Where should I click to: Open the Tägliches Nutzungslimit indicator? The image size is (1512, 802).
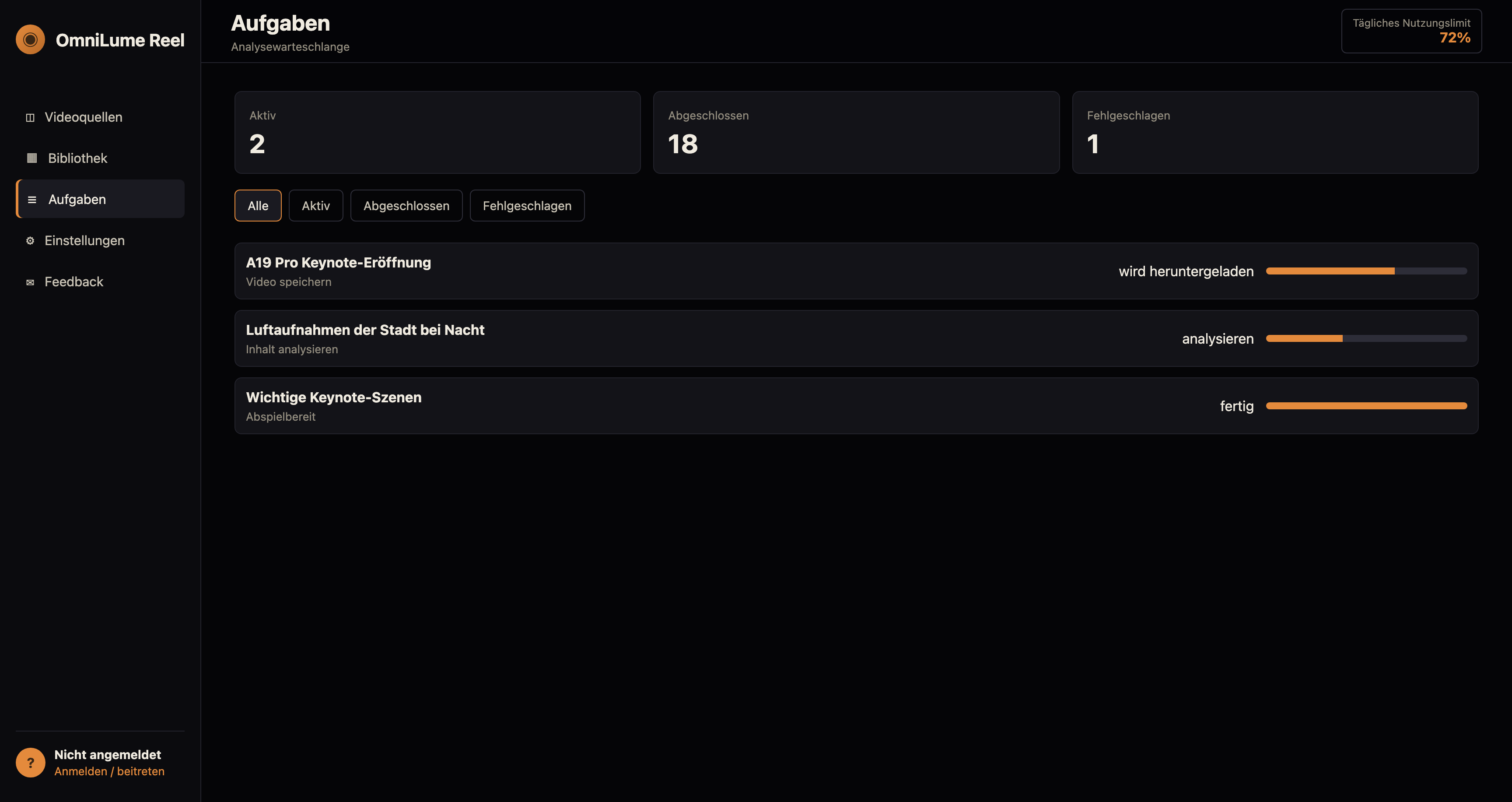pos(1411,31)
